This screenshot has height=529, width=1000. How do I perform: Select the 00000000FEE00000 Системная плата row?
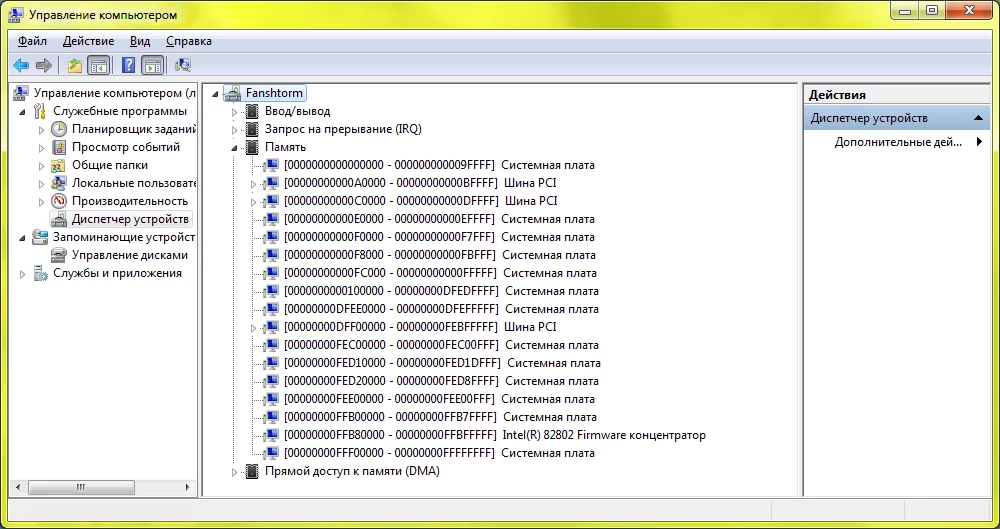pyautogui.click(x=439, y=399)
